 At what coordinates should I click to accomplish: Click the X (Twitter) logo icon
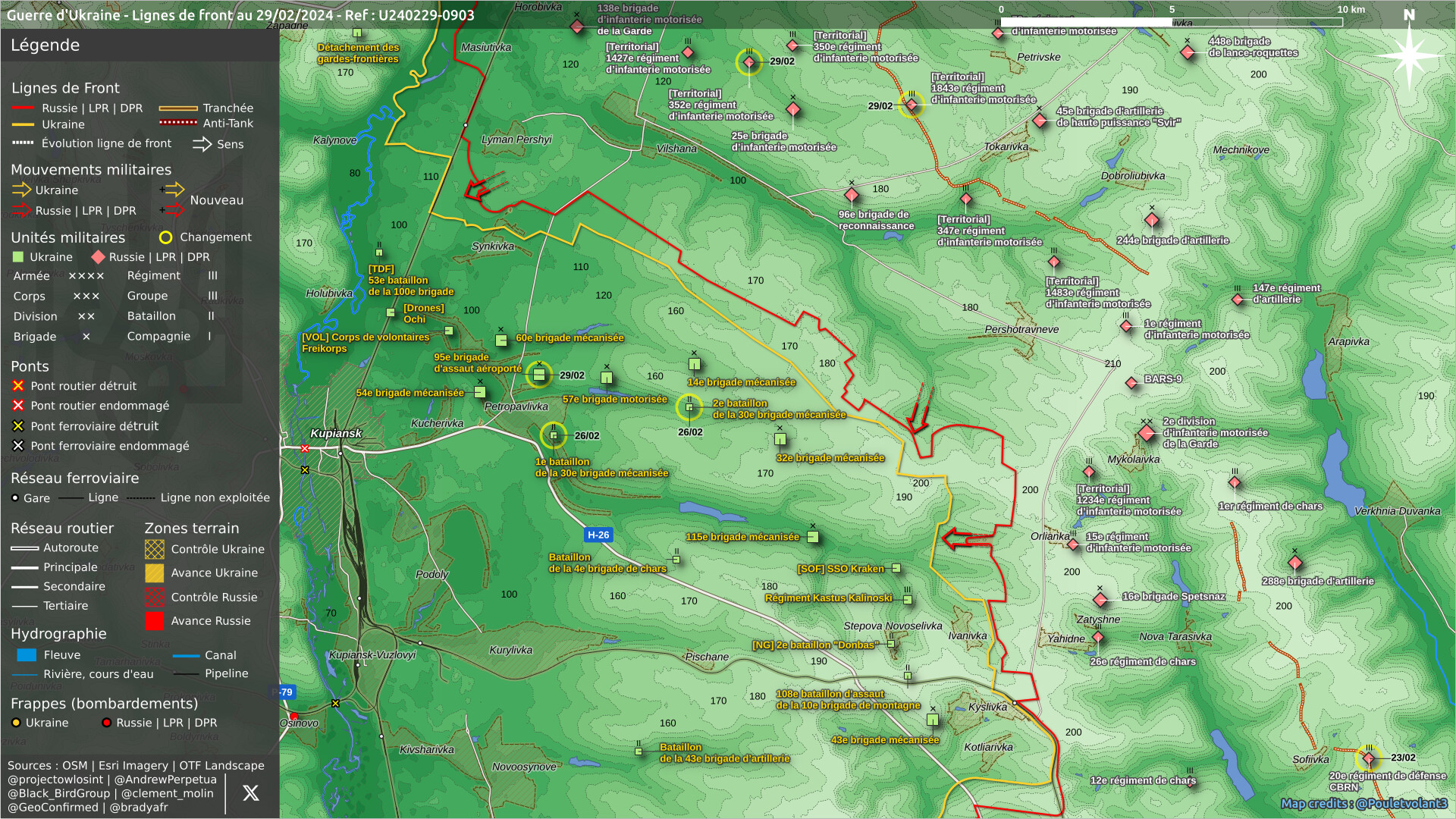pos(250,793)
